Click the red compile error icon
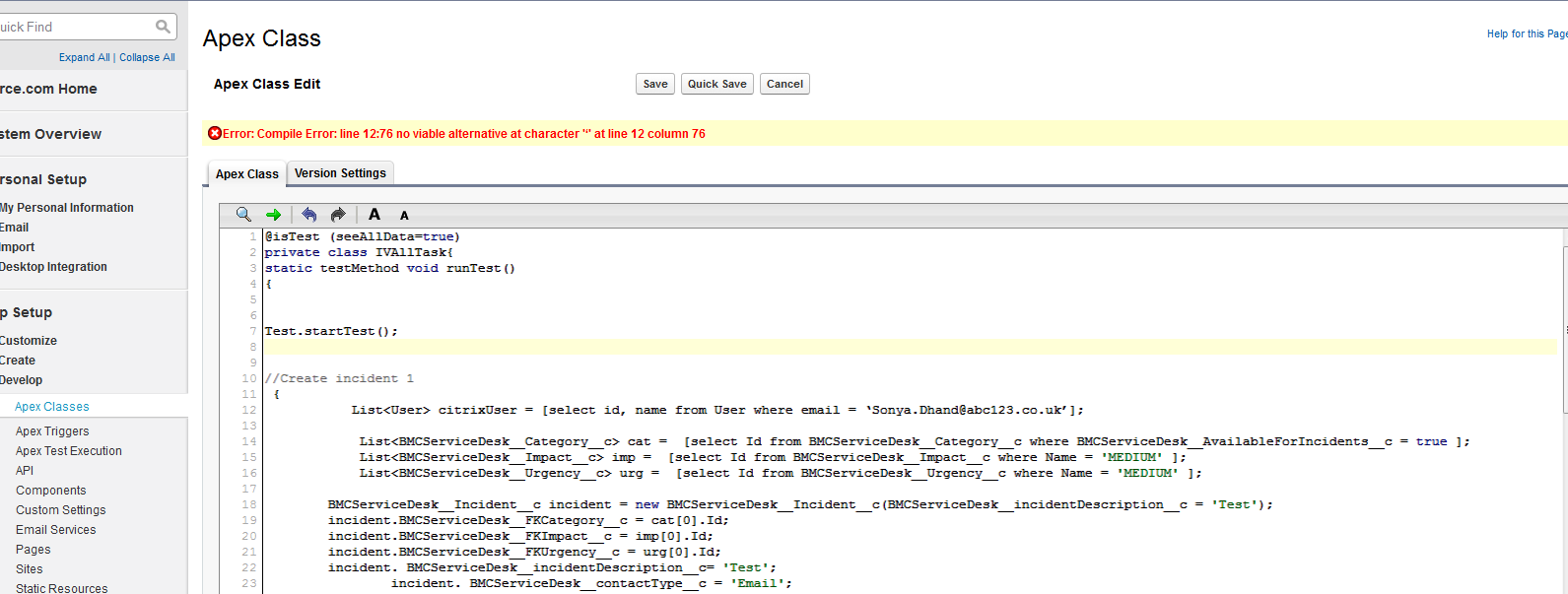This screenshot has width=1568, height=594. point(214,133)
